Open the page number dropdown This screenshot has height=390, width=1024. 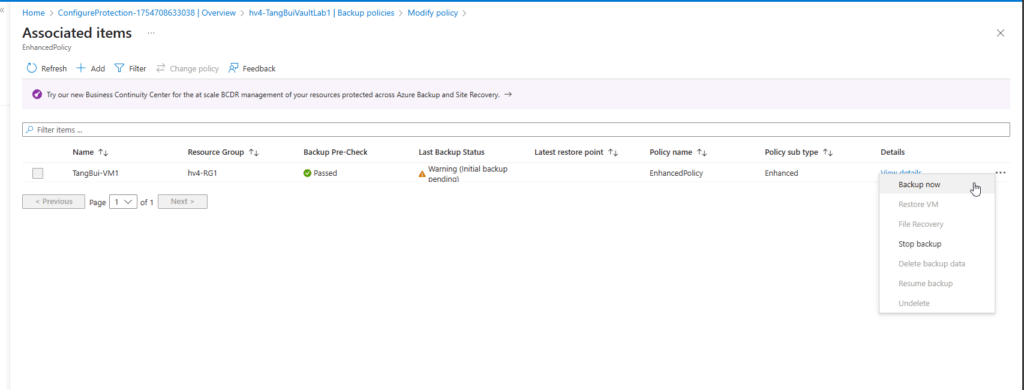pos(123,202)
